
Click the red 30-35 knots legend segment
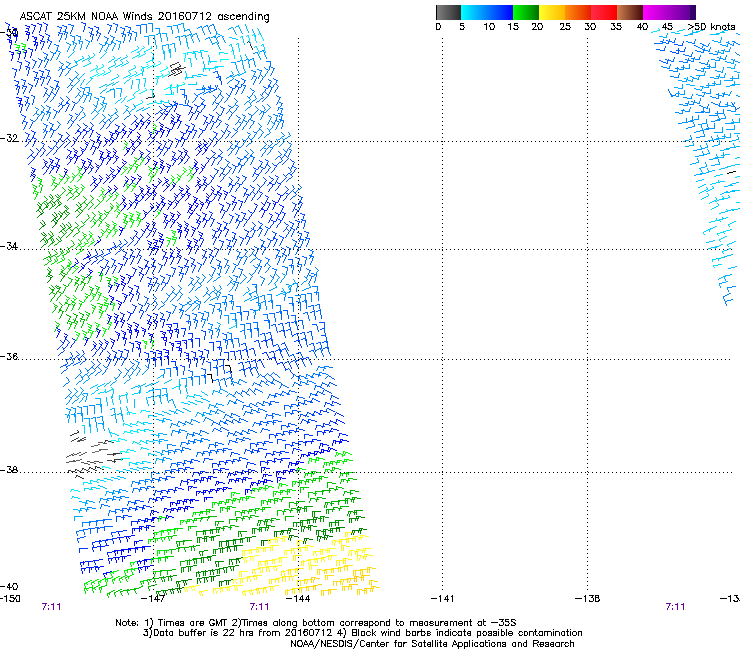(604, 12)
